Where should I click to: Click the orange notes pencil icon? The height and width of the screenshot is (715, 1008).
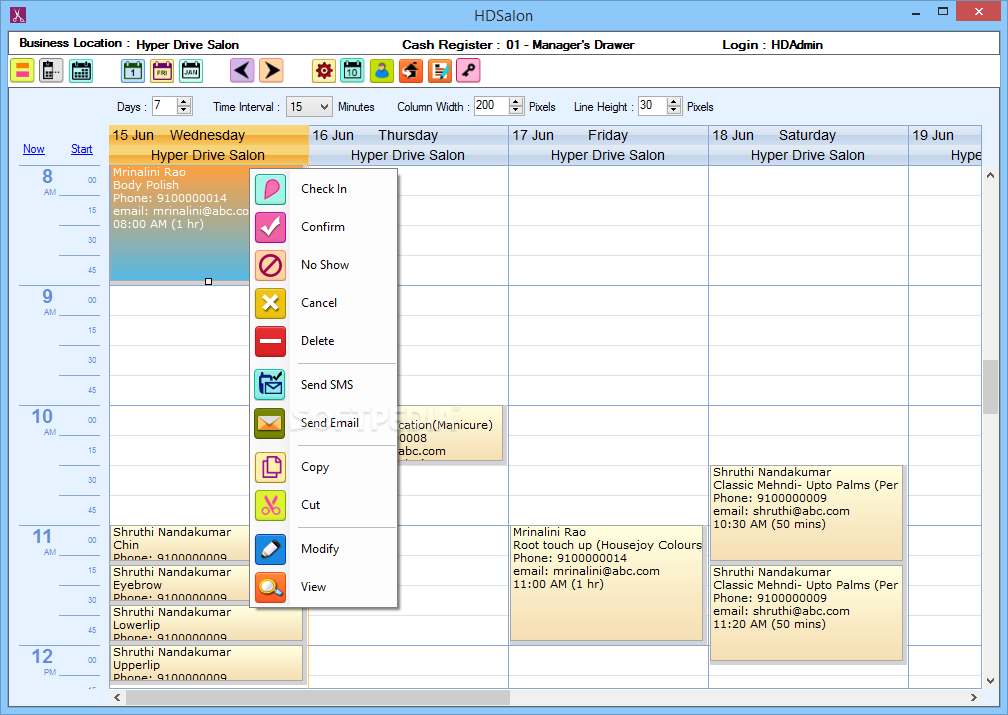click(x=440, y=71)
